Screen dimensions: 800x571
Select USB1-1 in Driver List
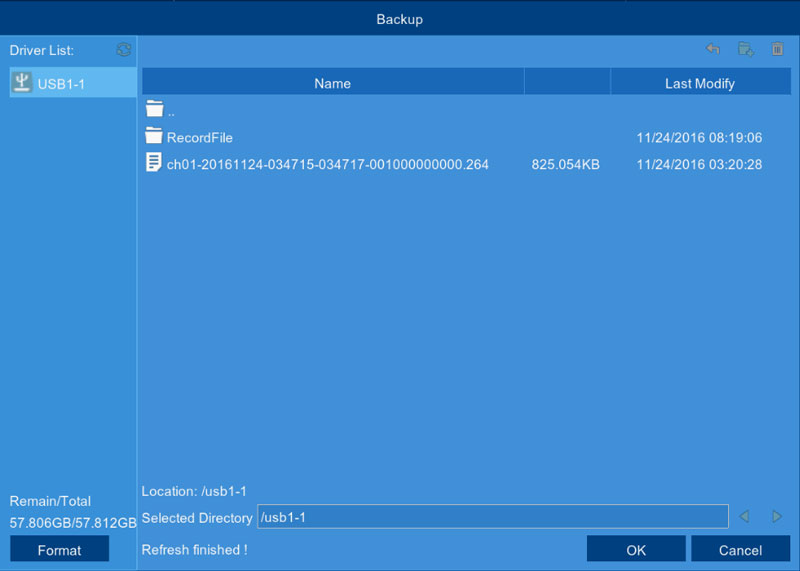[x=73, y=83]
